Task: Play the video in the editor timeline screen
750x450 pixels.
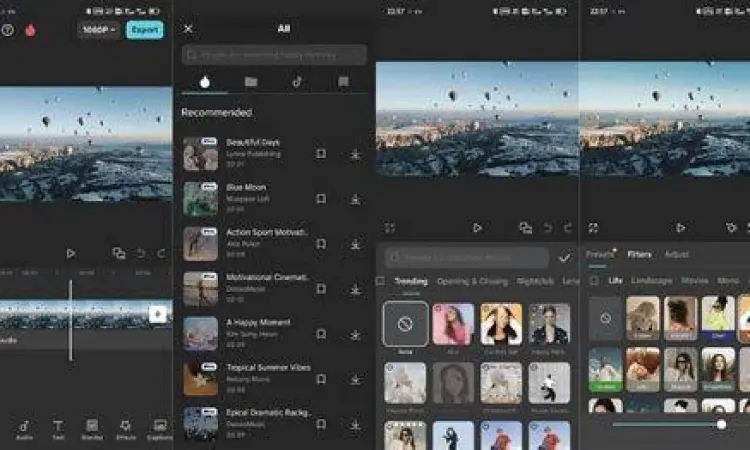Action: (71, 253)
